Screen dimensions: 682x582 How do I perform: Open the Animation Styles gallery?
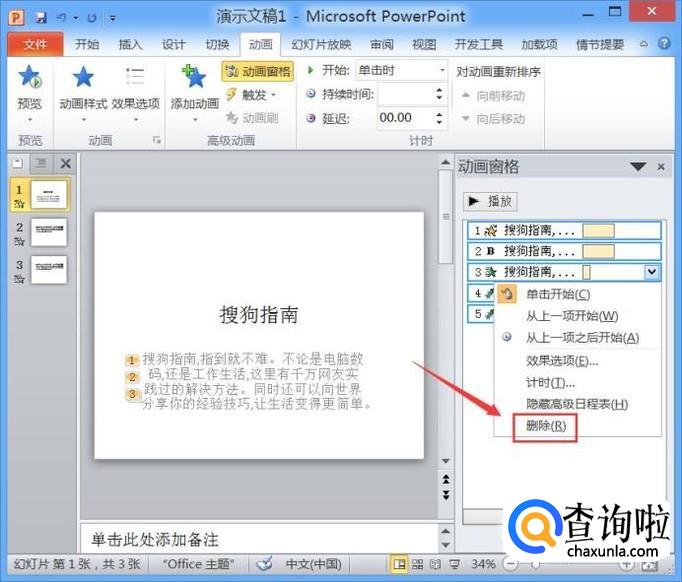point(83,91)
